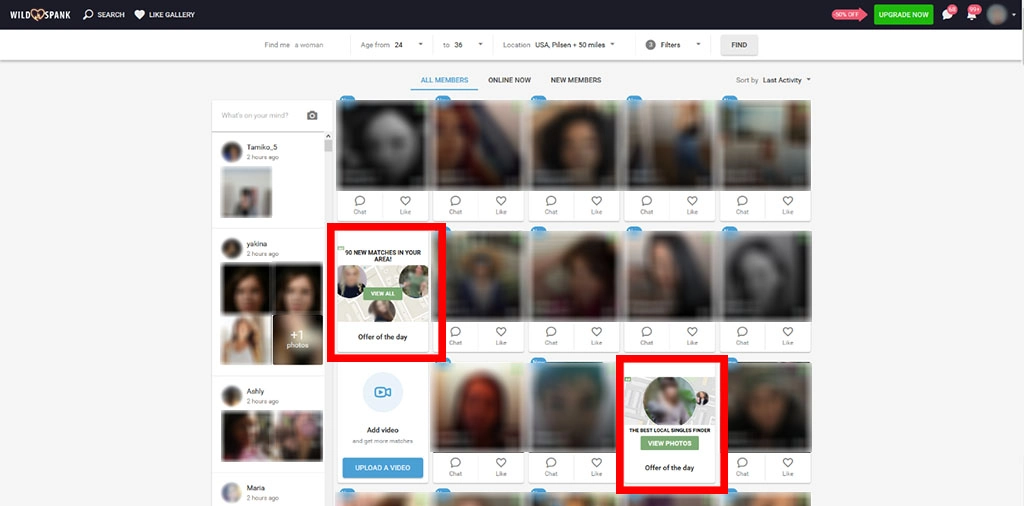Open yakina's avatar in the feed
1024x506 pixels.
pos(232,248)
